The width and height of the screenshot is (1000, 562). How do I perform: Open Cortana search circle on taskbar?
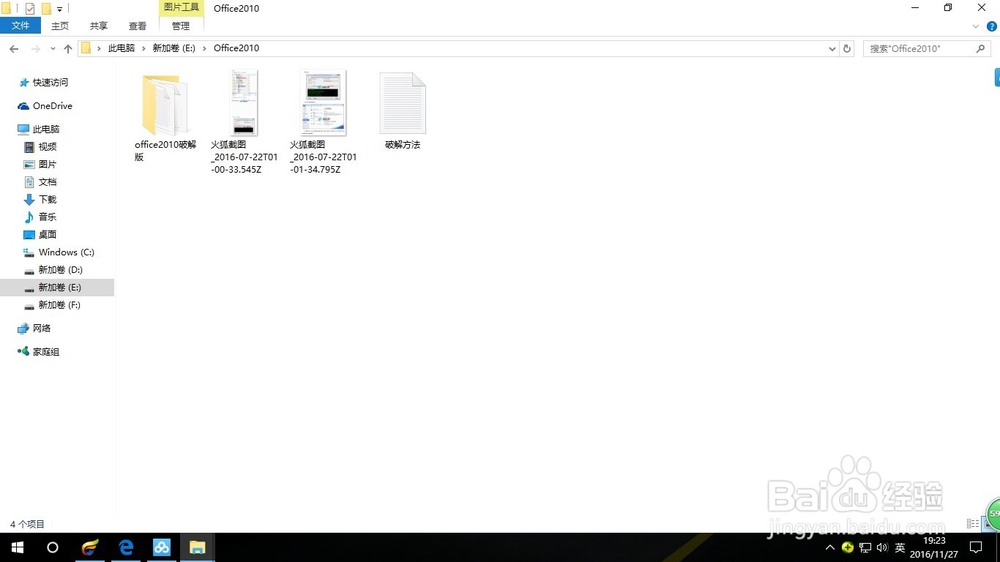point(53,547)
